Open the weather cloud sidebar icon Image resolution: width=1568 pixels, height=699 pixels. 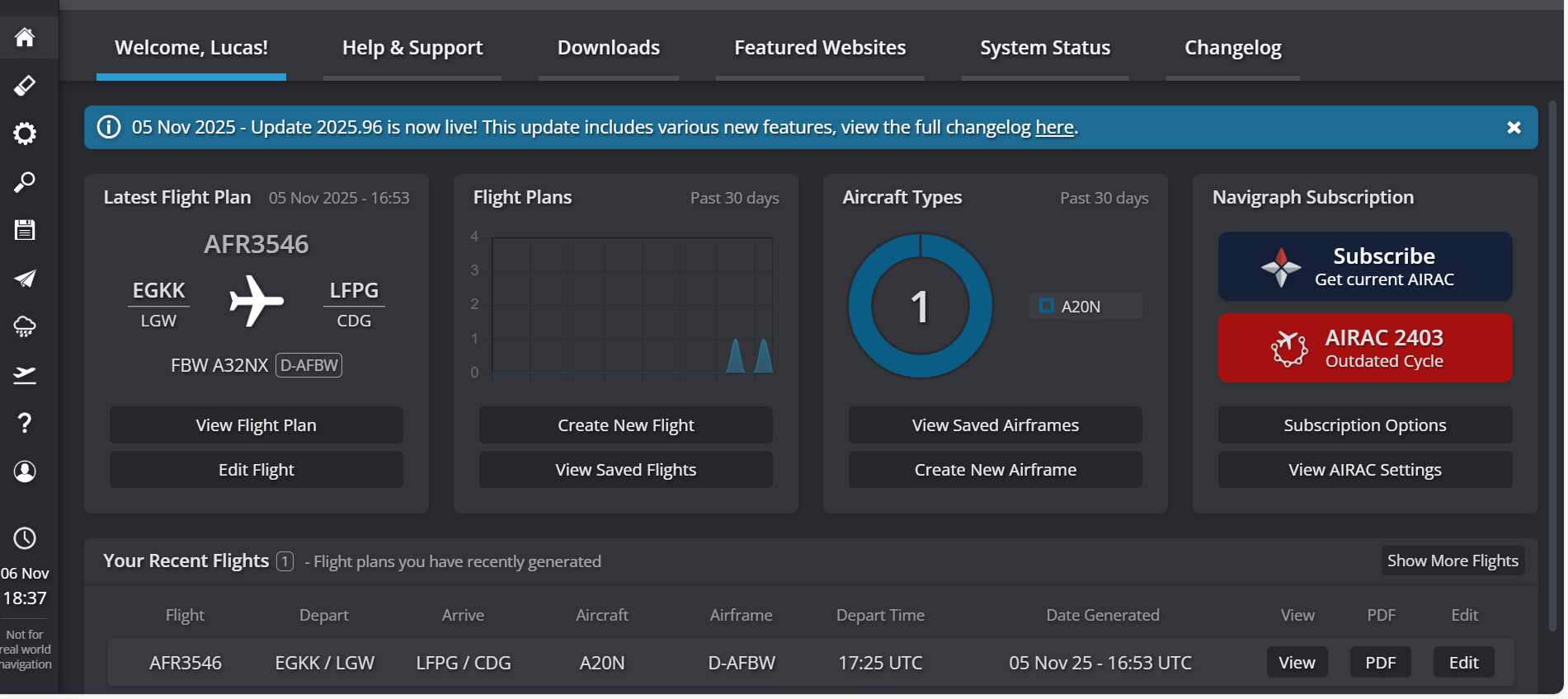(x=25, y=326)
